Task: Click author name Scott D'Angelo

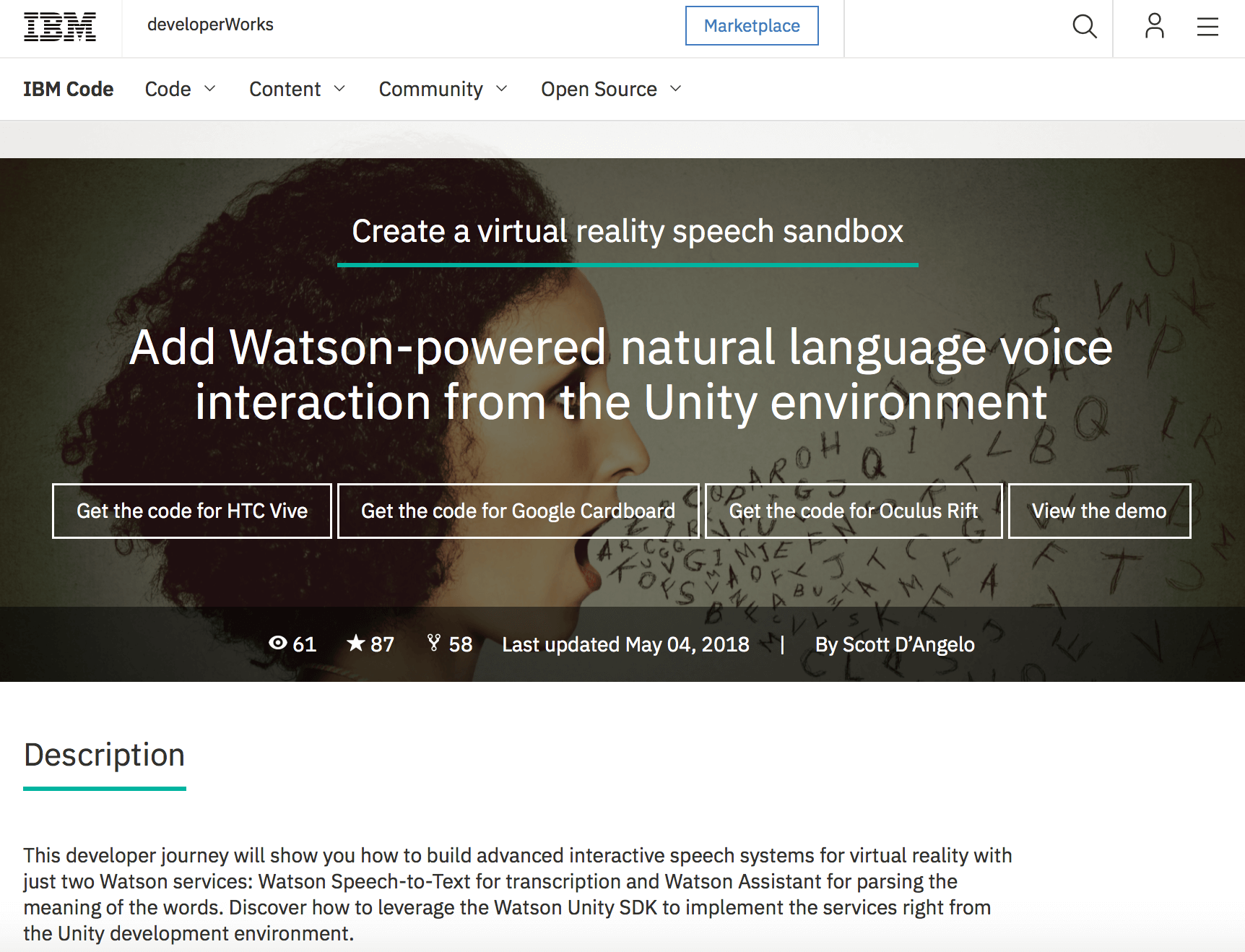Action: pos(908,644)
